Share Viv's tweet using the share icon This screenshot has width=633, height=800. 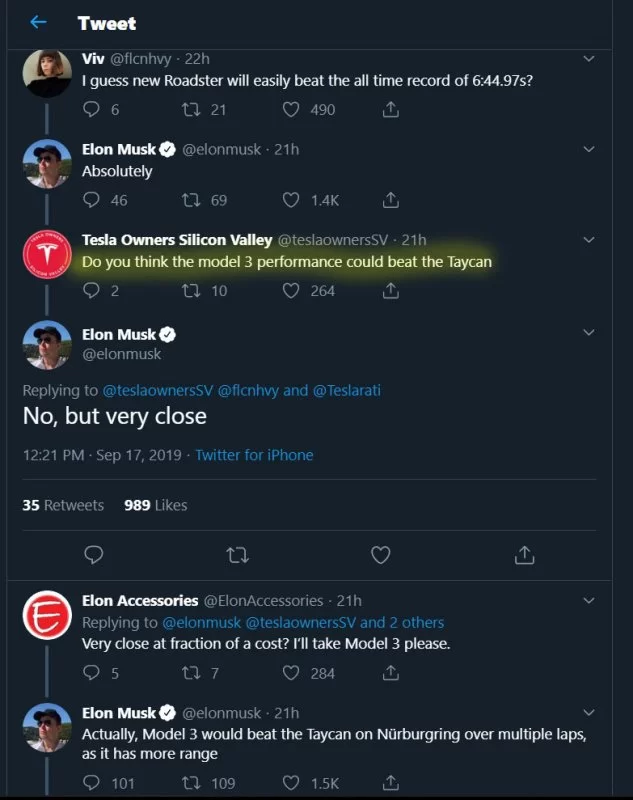[x=391, y=110]
